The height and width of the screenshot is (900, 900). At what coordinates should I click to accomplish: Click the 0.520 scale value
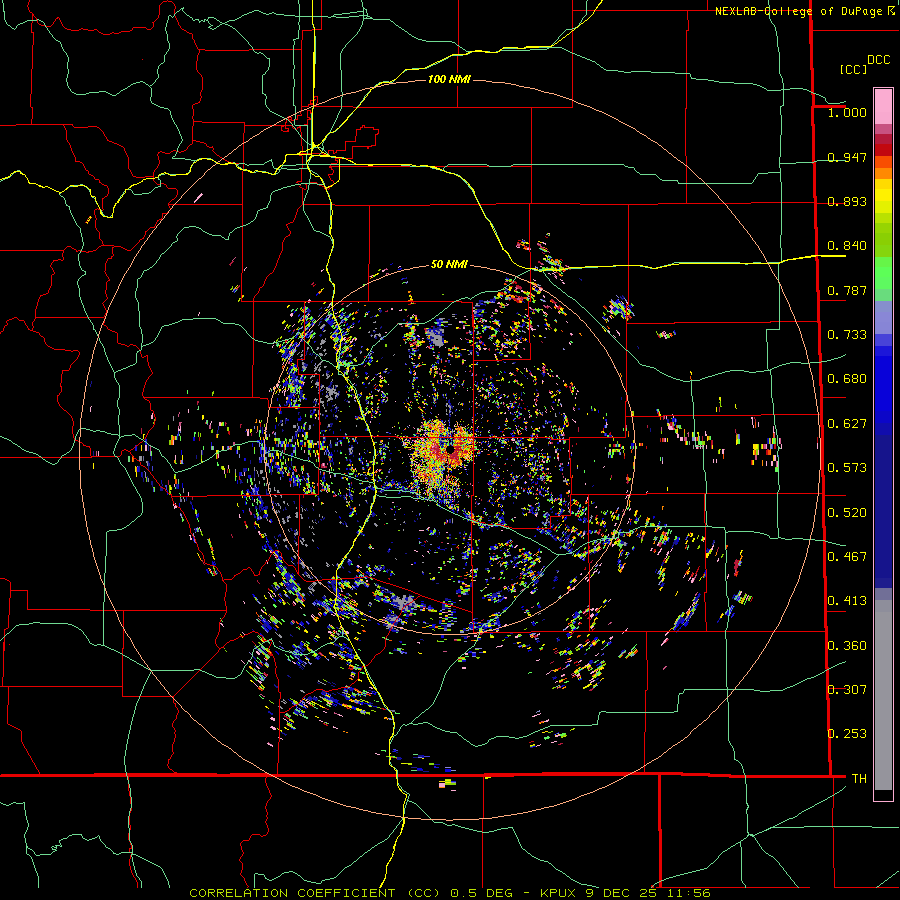(x=847, y=513)
